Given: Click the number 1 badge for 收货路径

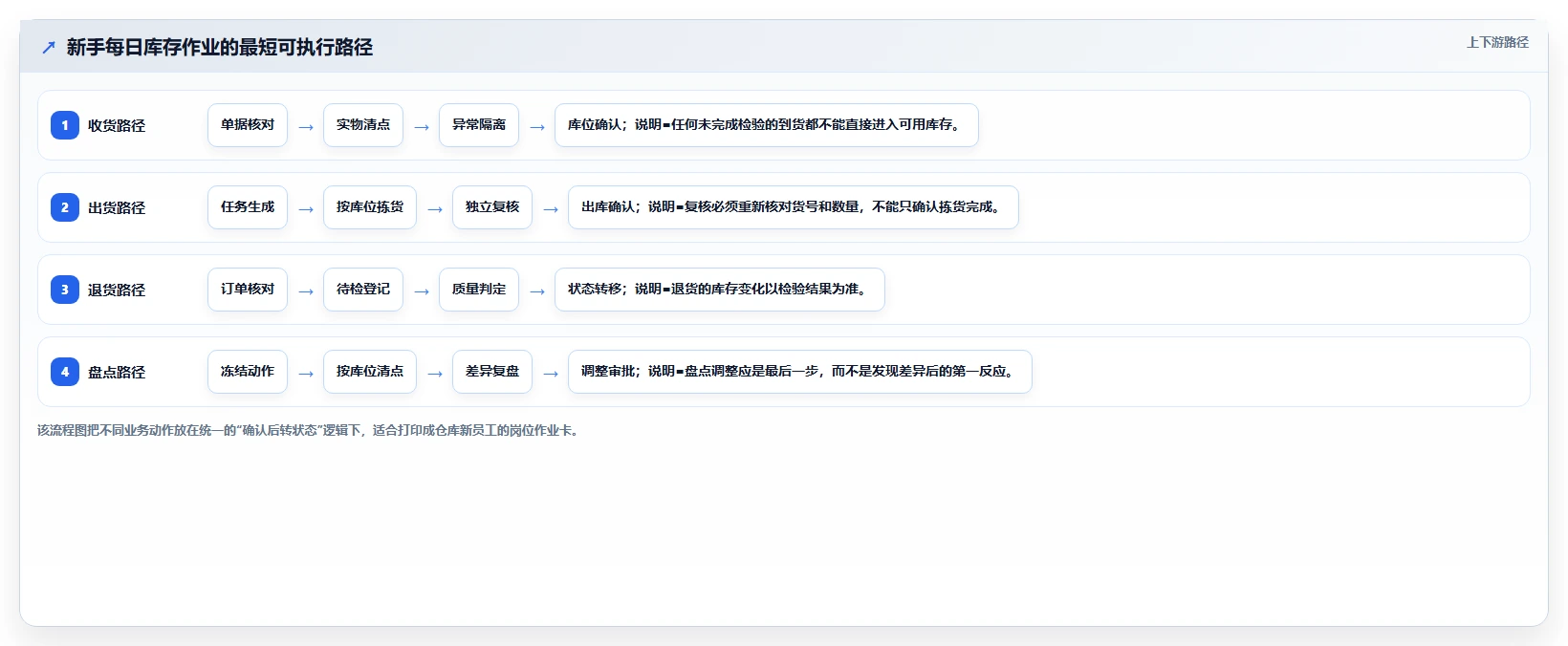Looking at the screenshot, I should pos(65,125).
